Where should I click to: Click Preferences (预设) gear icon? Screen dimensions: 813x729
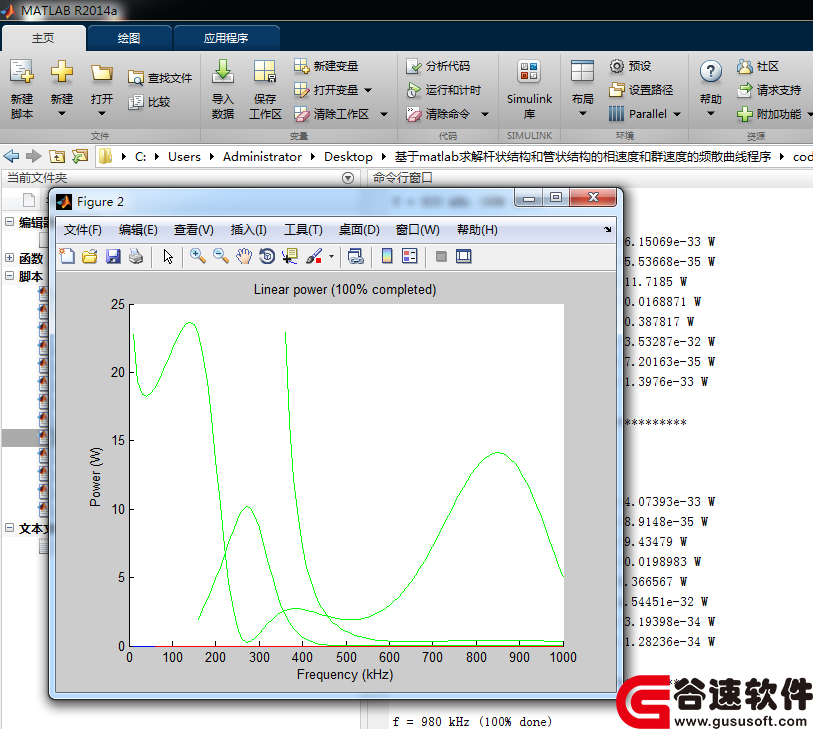616,66
